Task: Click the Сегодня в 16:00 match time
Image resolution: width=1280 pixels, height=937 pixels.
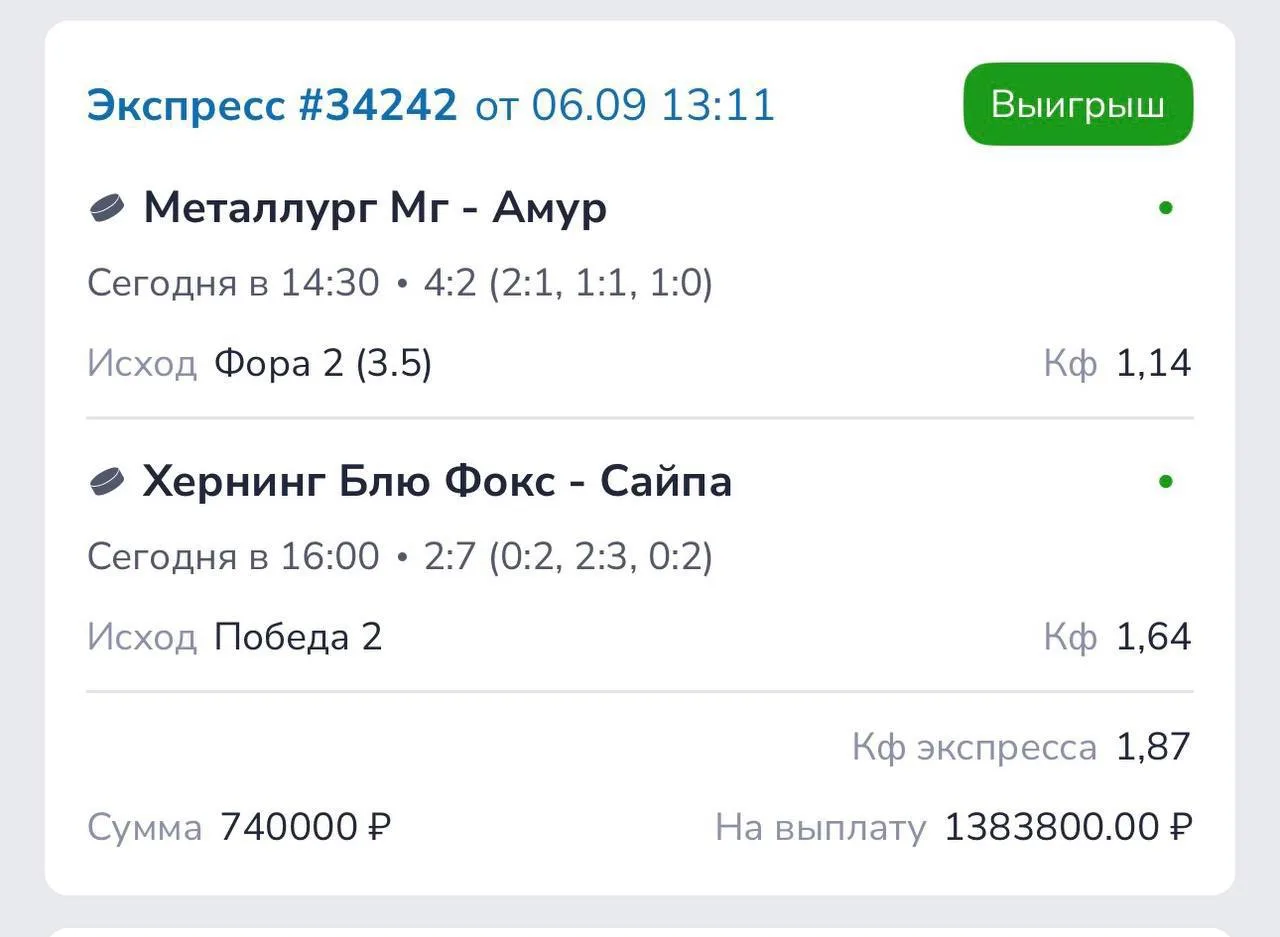Action: coord(233,557)
